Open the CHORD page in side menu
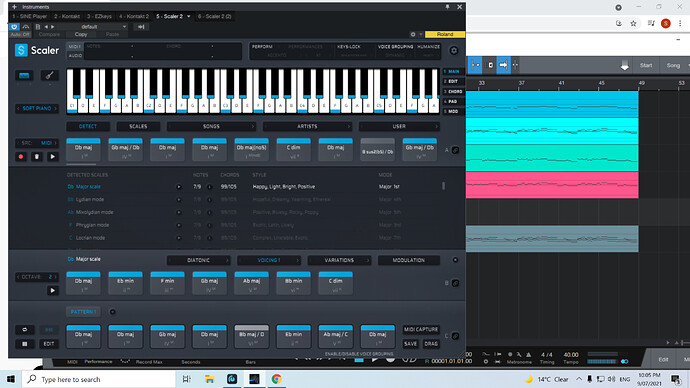Screen dimensions: 690x388 click(453, 92)
